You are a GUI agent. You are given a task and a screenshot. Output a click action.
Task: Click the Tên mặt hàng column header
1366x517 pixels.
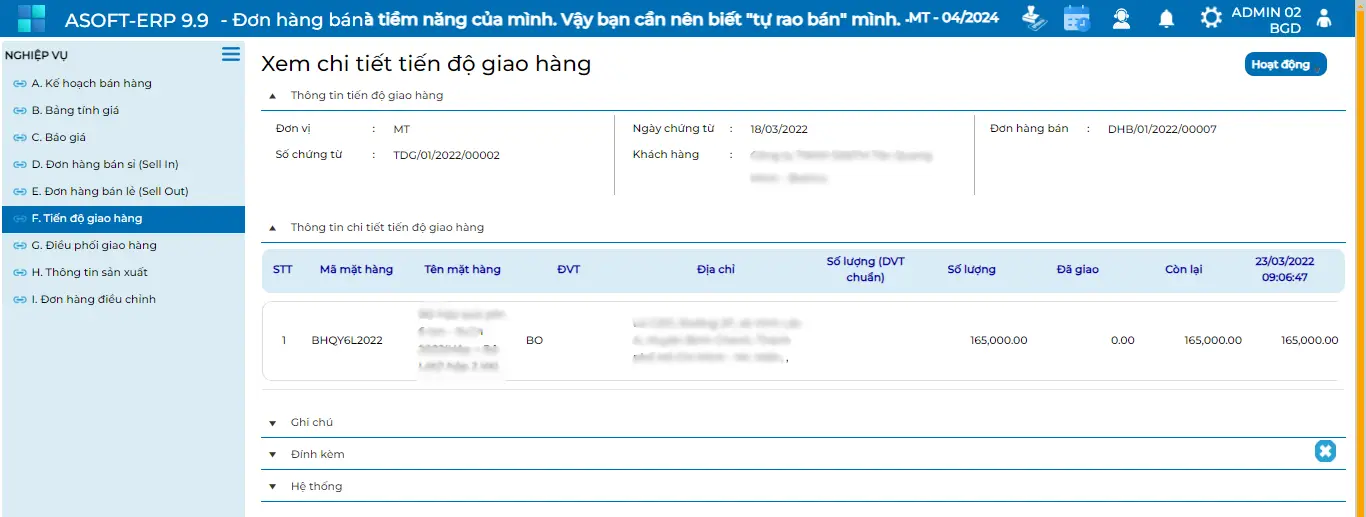(x=462, y=270)
